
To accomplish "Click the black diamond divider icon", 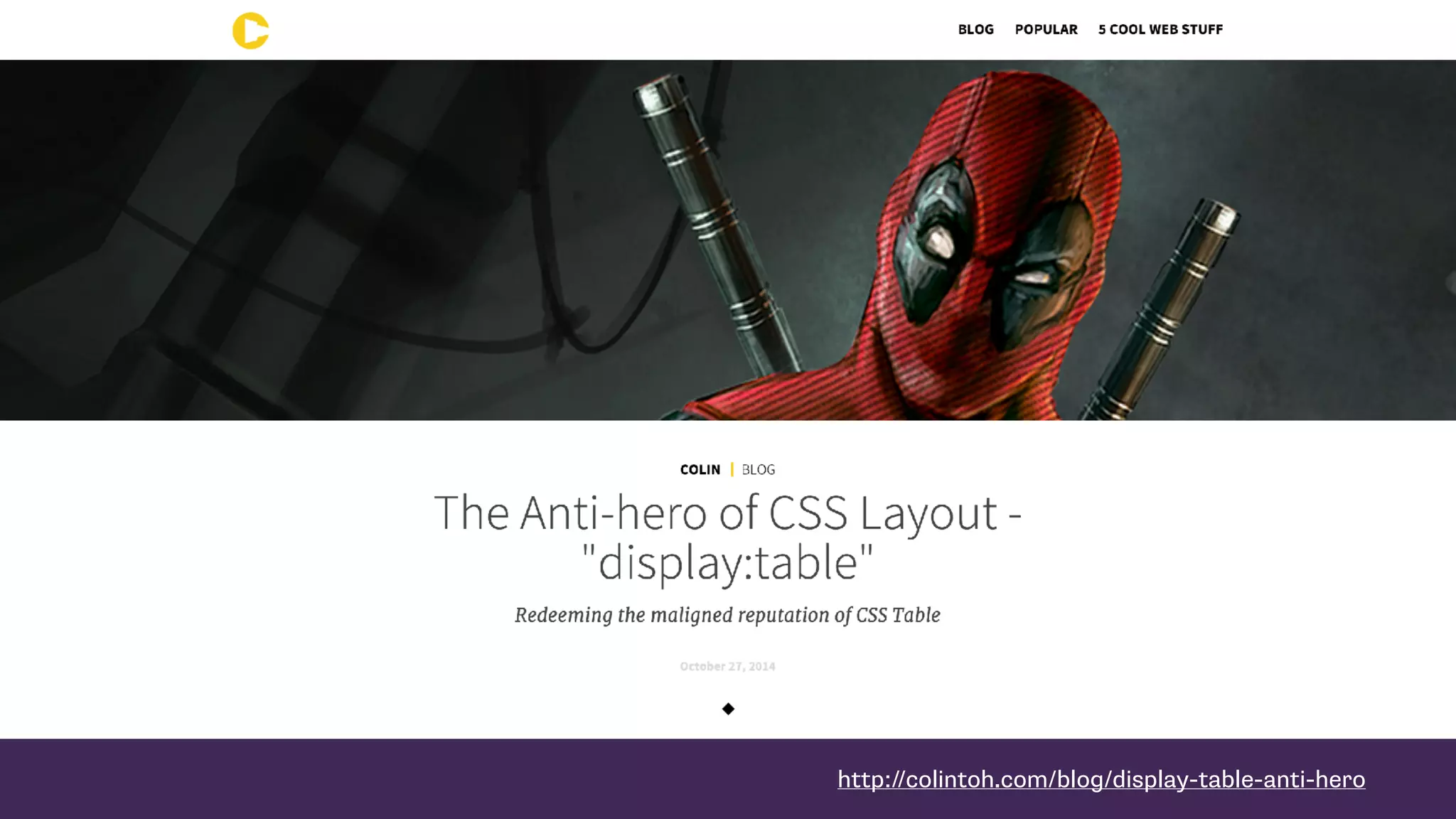I will [x=728, y=709].
